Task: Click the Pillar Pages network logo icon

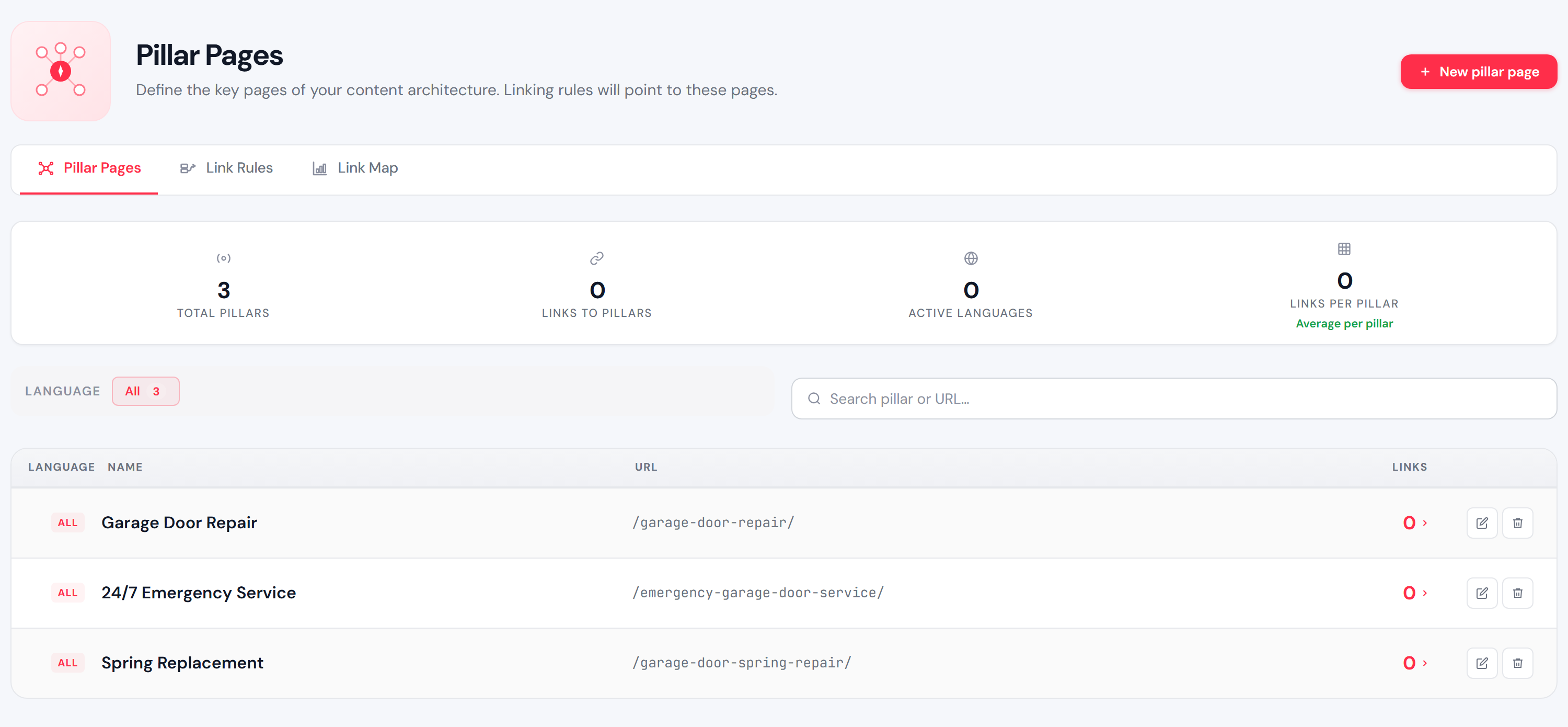Action: click(x=60, y=71)
